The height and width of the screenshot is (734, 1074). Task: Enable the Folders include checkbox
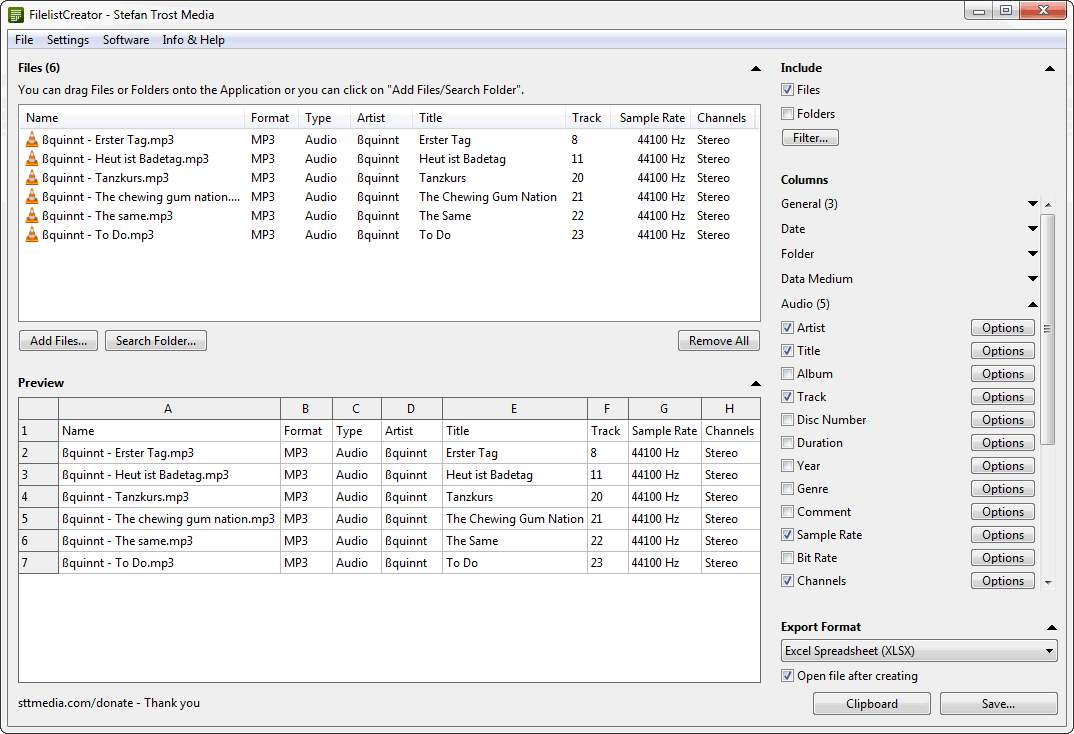(788, 114)
